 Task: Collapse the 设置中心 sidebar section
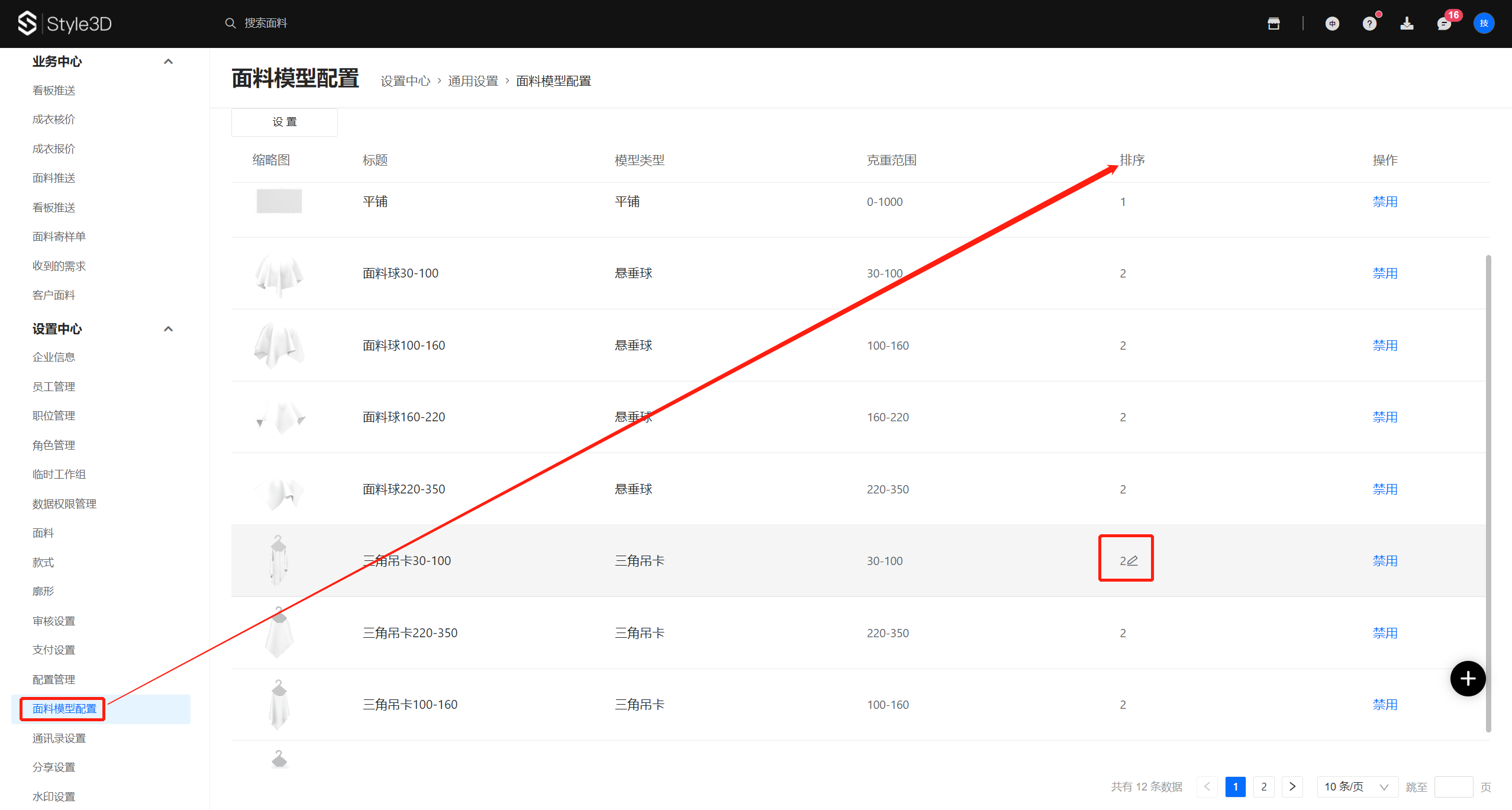tap(168, 329)
